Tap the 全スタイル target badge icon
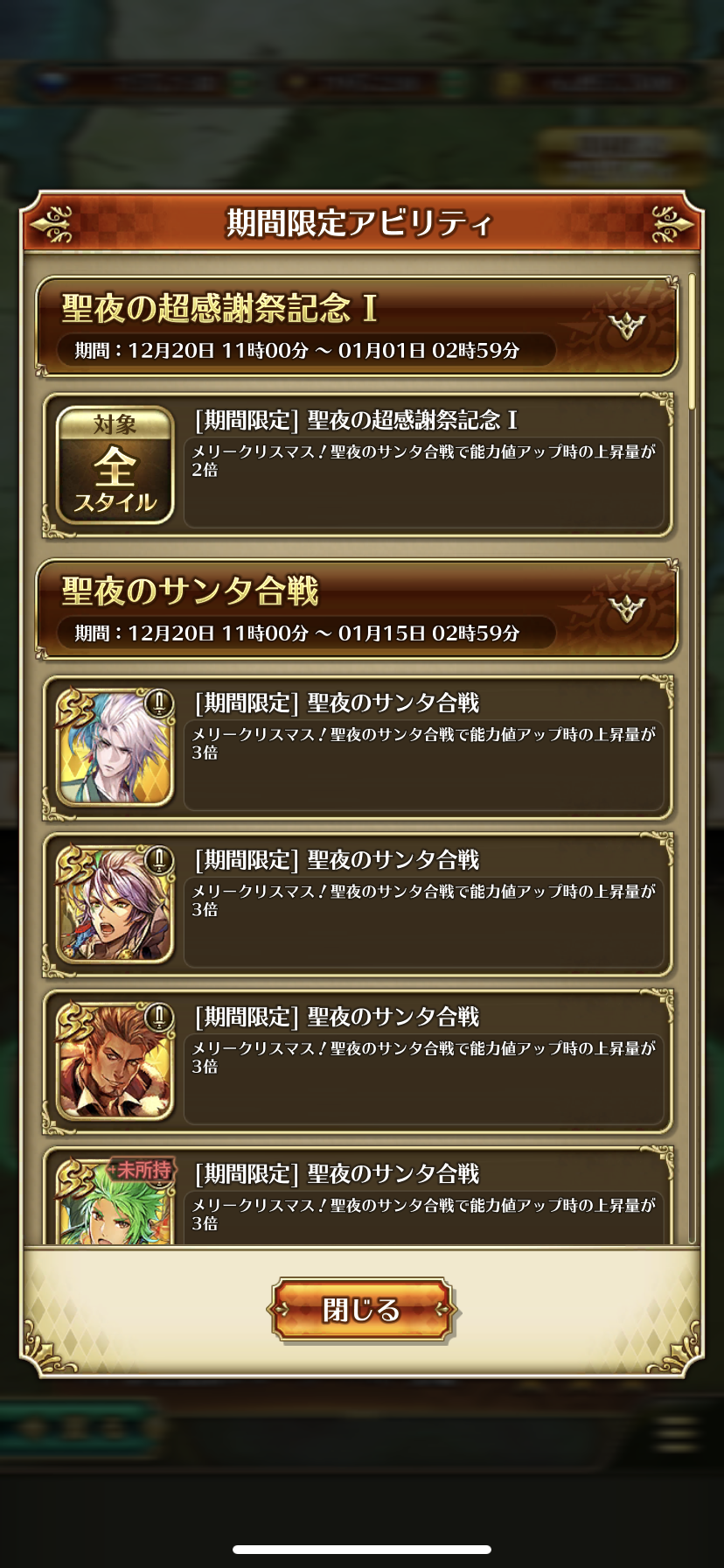Image resolution: width=724 pixels, height=1568 pixels. coord(115,465)
